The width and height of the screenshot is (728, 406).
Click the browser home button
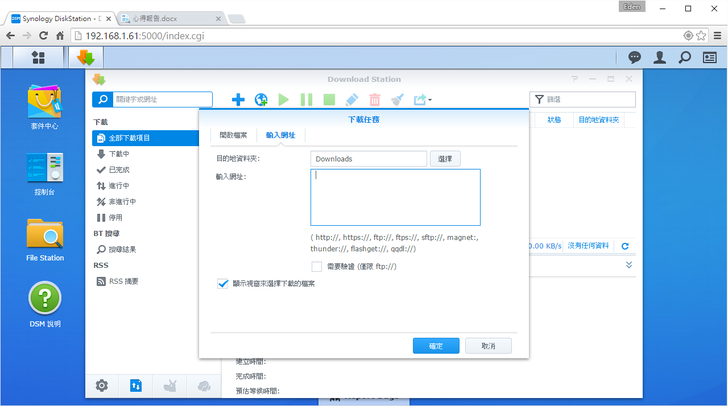pyautogui.click(x=60, y=36)
